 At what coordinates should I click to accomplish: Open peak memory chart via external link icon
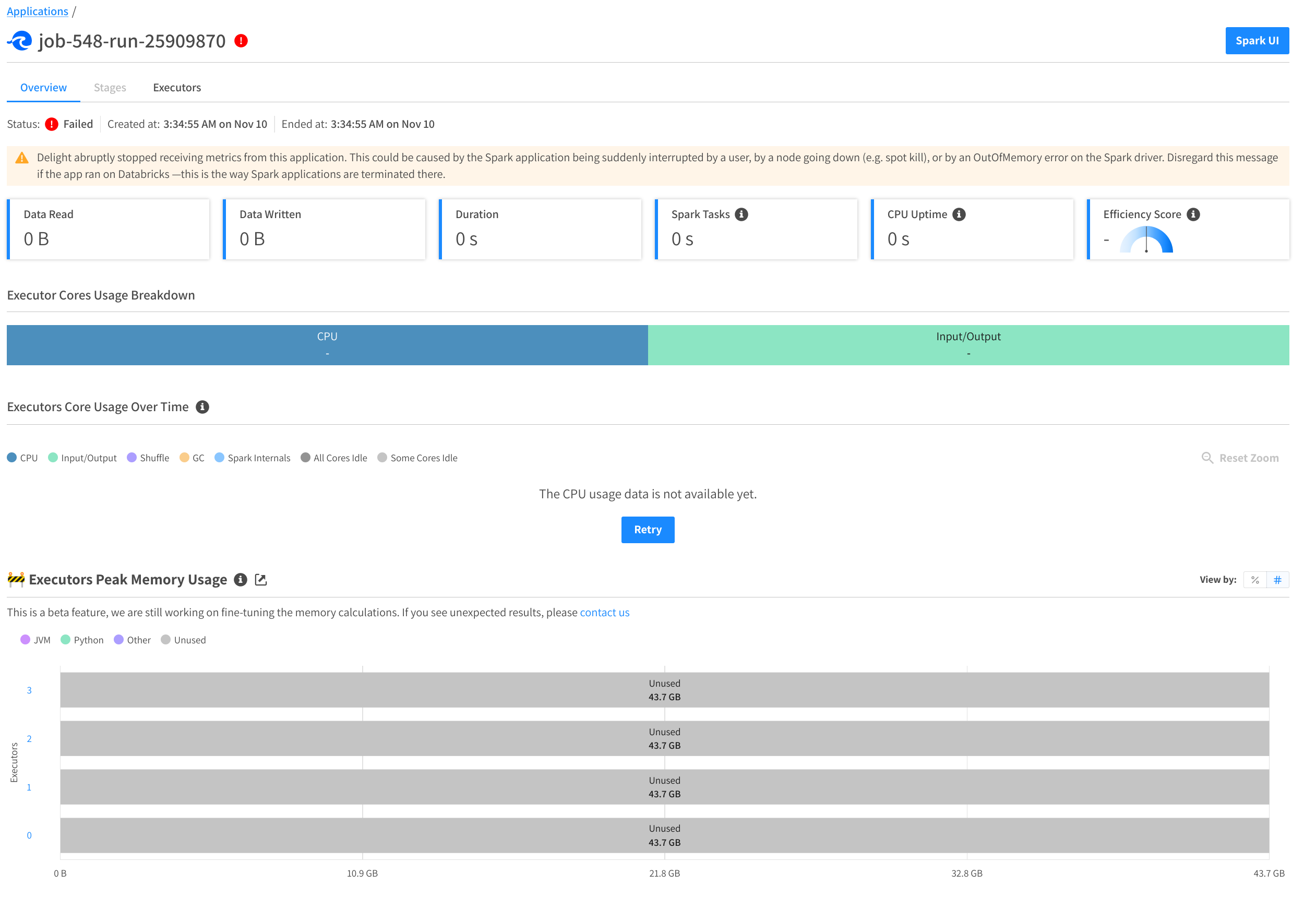point(261,579)
